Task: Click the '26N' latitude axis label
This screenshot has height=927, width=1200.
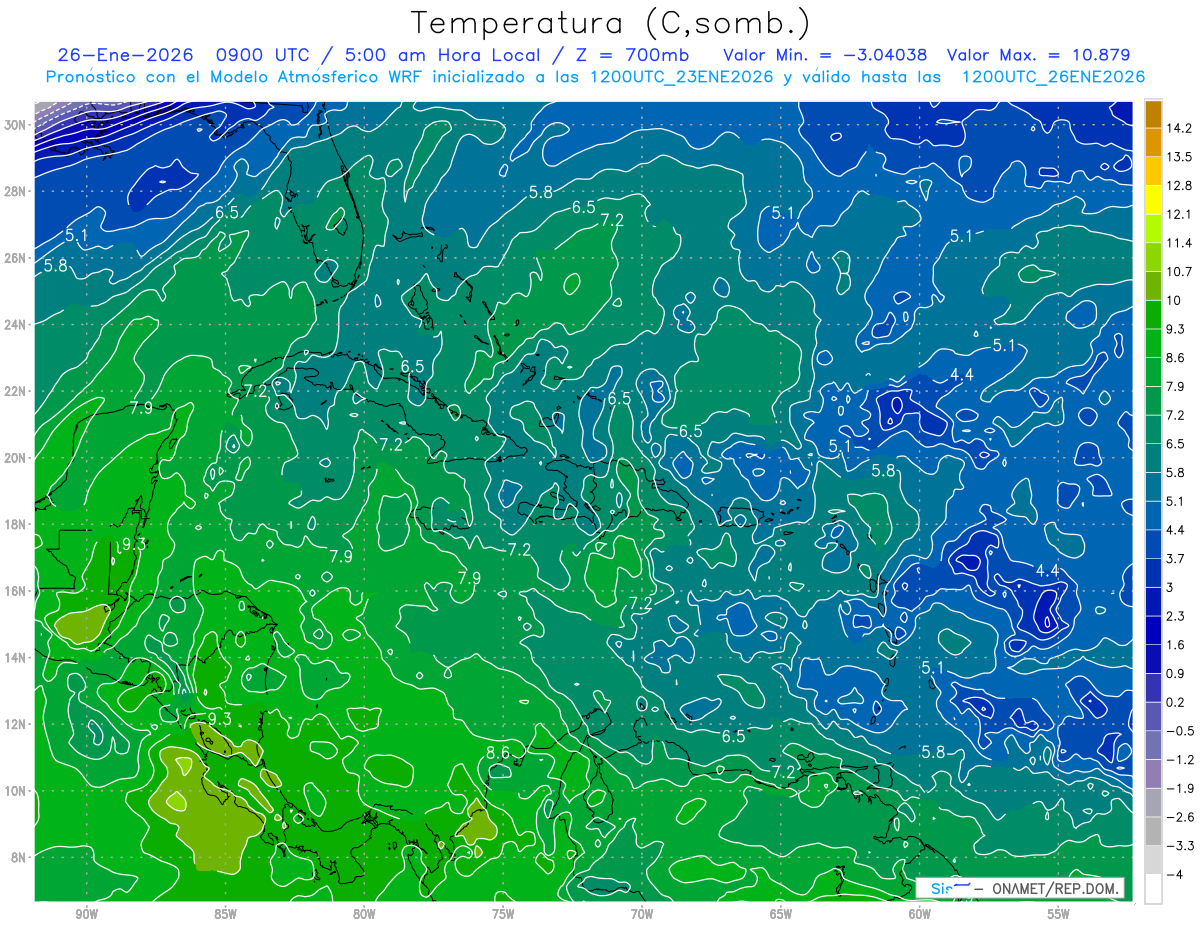Action: coord(15,257)
